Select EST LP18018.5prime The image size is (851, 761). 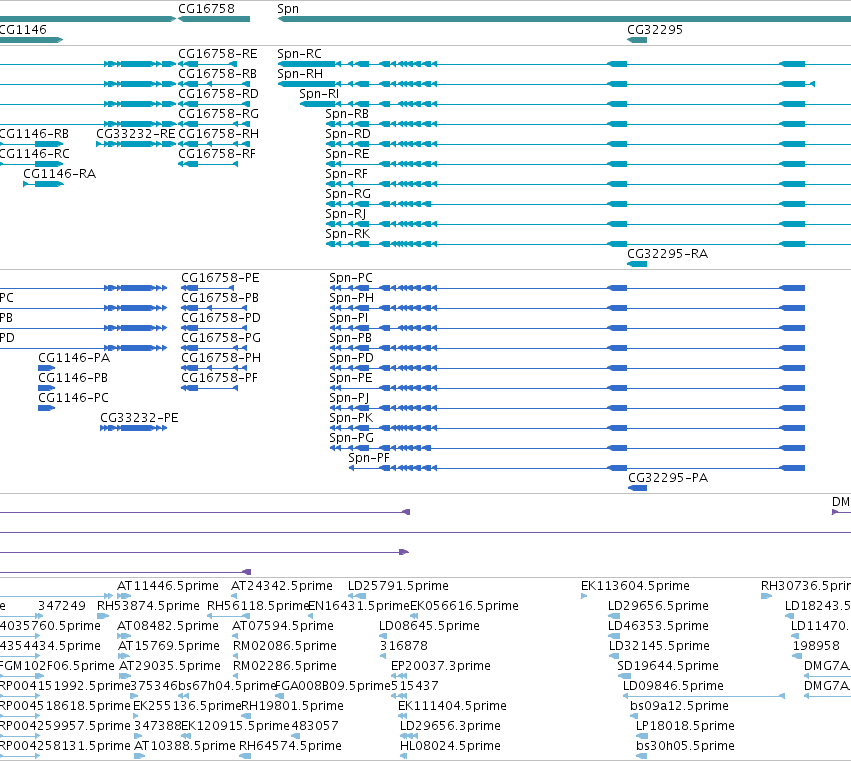(685, 726)
